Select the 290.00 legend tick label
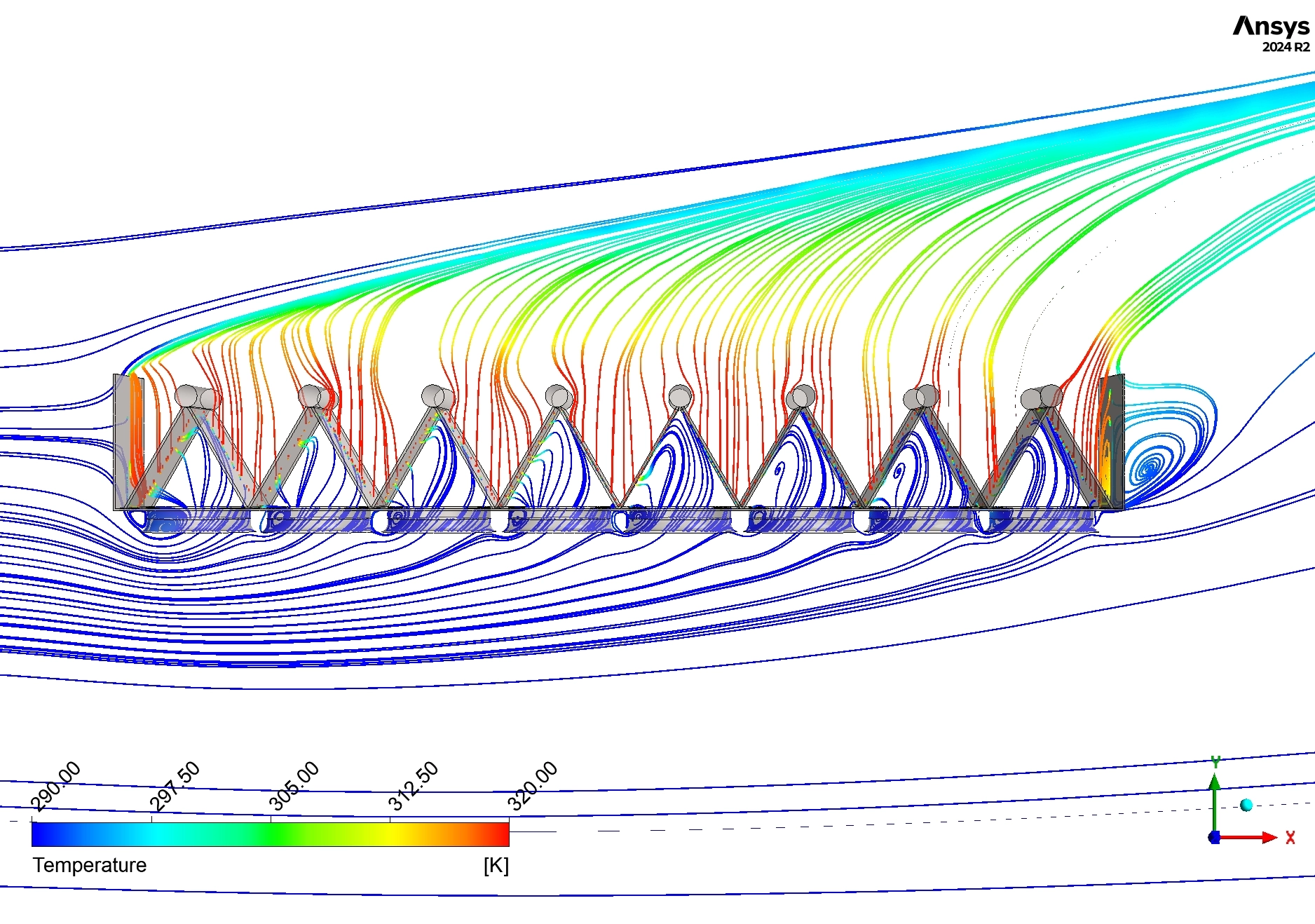The width and height of the screenshot is (1315, 924). tap(56, 783)
